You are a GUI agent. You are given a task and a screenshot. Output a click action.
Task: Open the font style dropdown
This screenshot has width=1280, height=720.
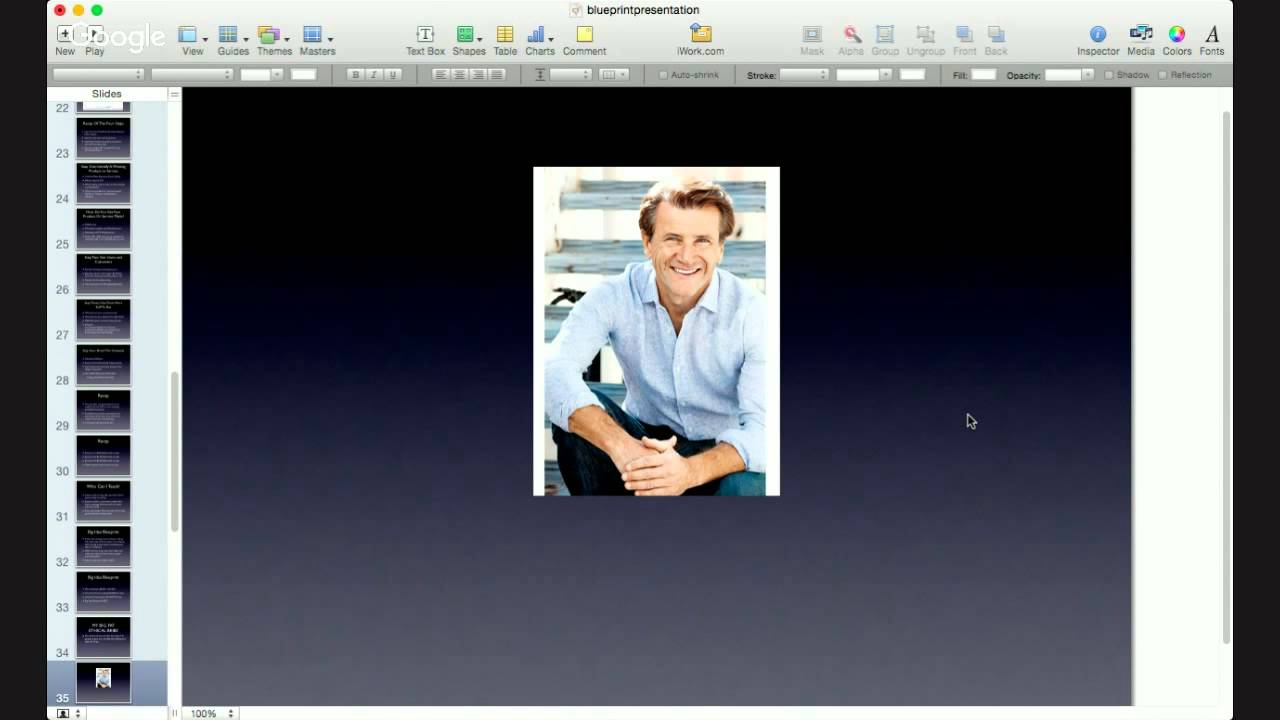point(192,75)
